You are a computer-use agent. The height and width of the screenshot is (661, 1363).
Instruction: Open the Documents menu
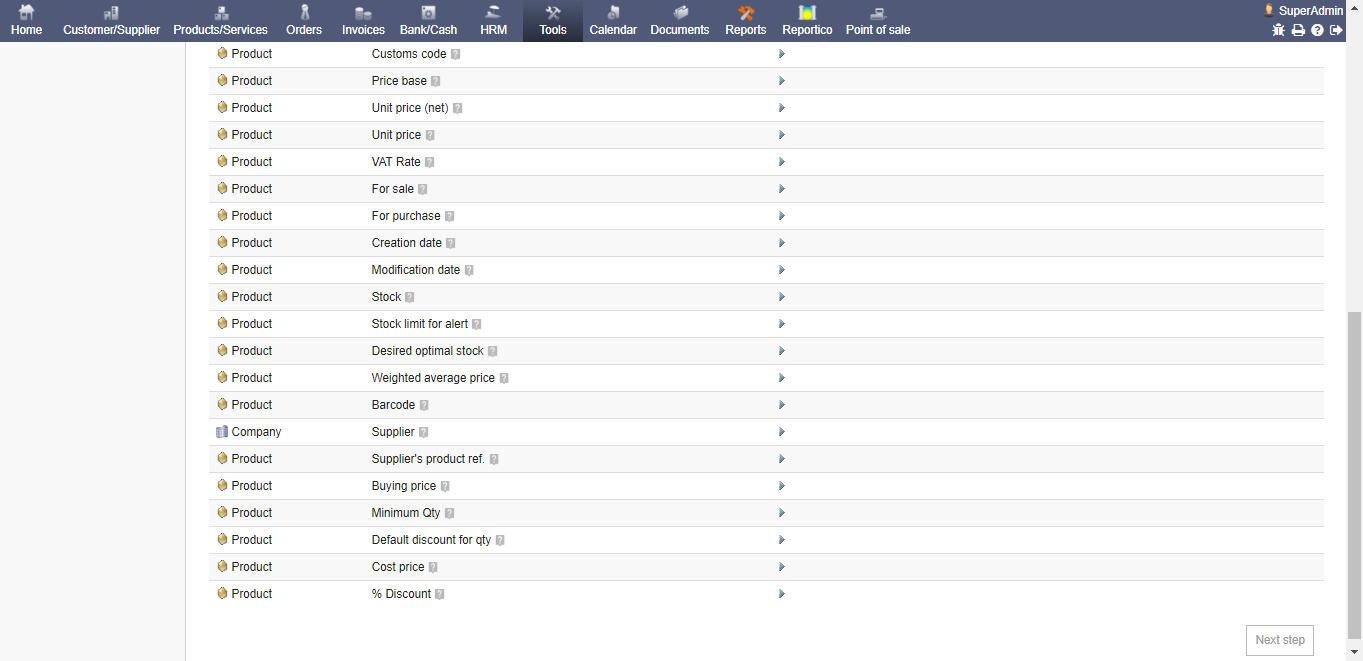[680, 21]
